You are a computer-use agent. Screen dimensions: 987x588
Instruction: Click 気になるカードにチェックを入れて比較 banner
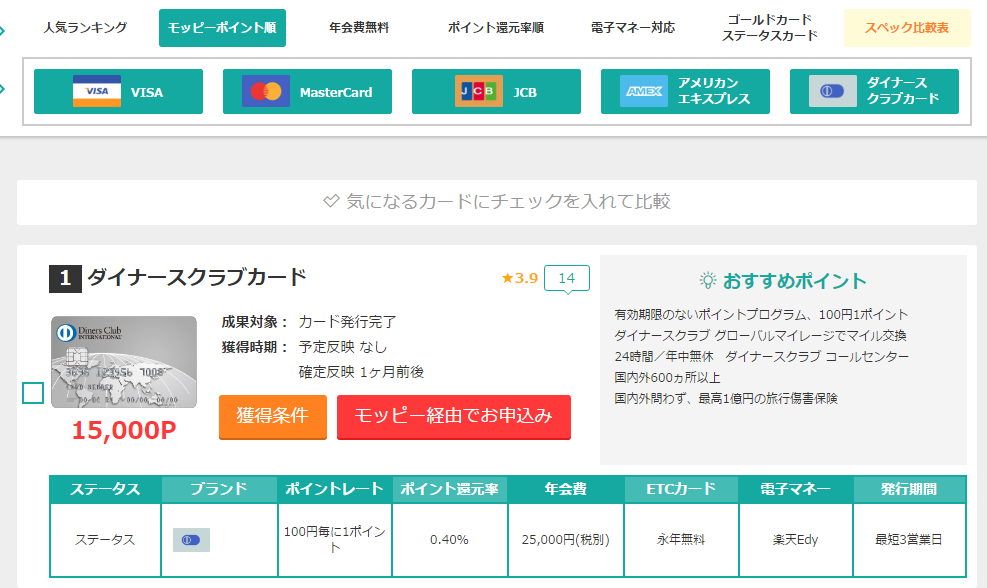click(x=497, y=202)
